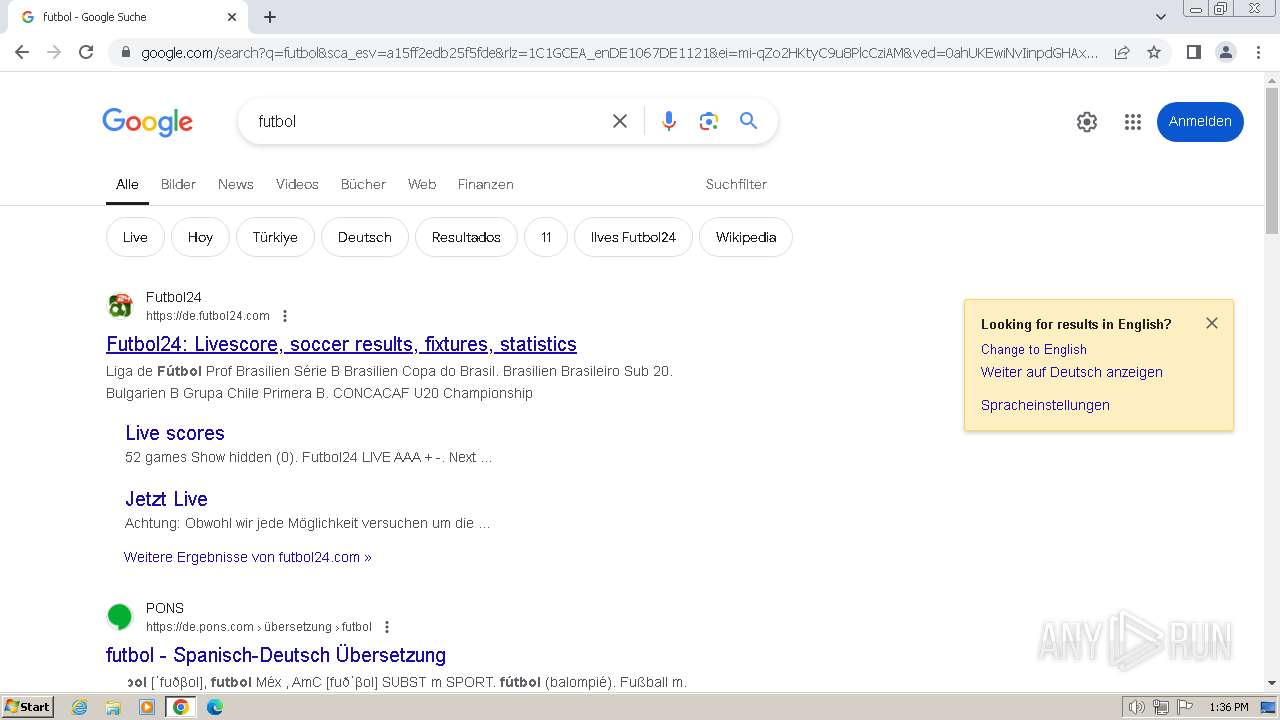Open Google settings gear icon
Screen dimensions: 1280x720
(x=1087, y=122)
